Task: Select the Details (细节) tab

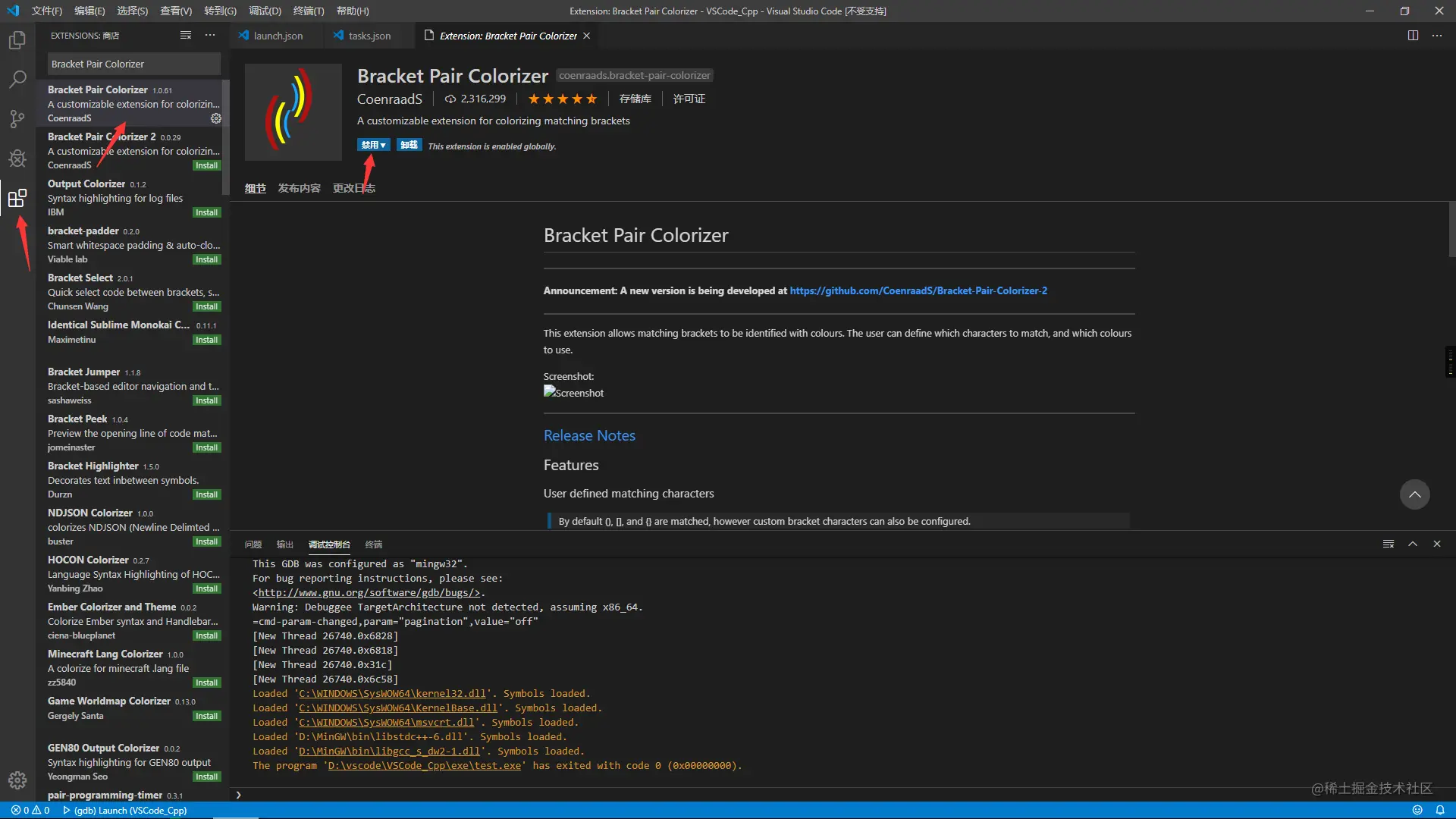Action: [256, 188]
